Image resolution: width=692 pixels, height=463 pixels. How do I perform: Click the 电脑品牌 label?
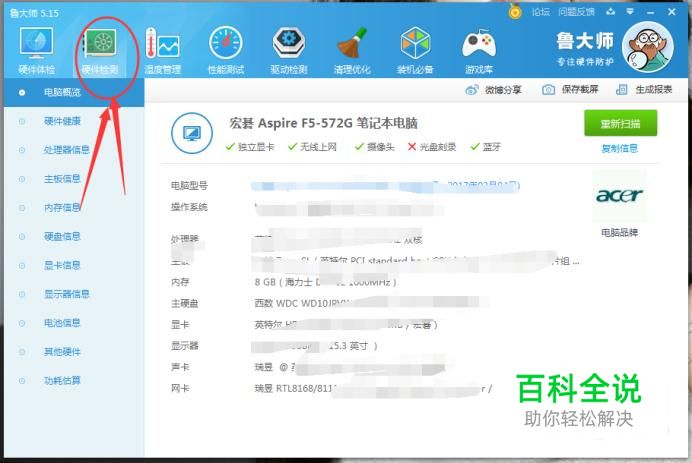point(619,233)
